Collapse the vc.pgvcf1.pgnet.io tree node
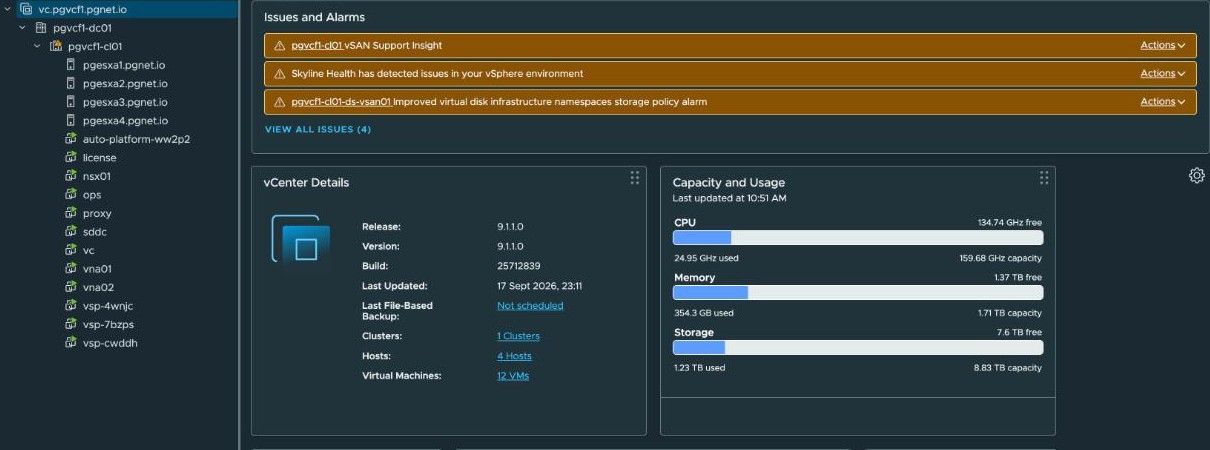Image resolution: width=1210 pixels, height=450 pixels. point(8,9)
